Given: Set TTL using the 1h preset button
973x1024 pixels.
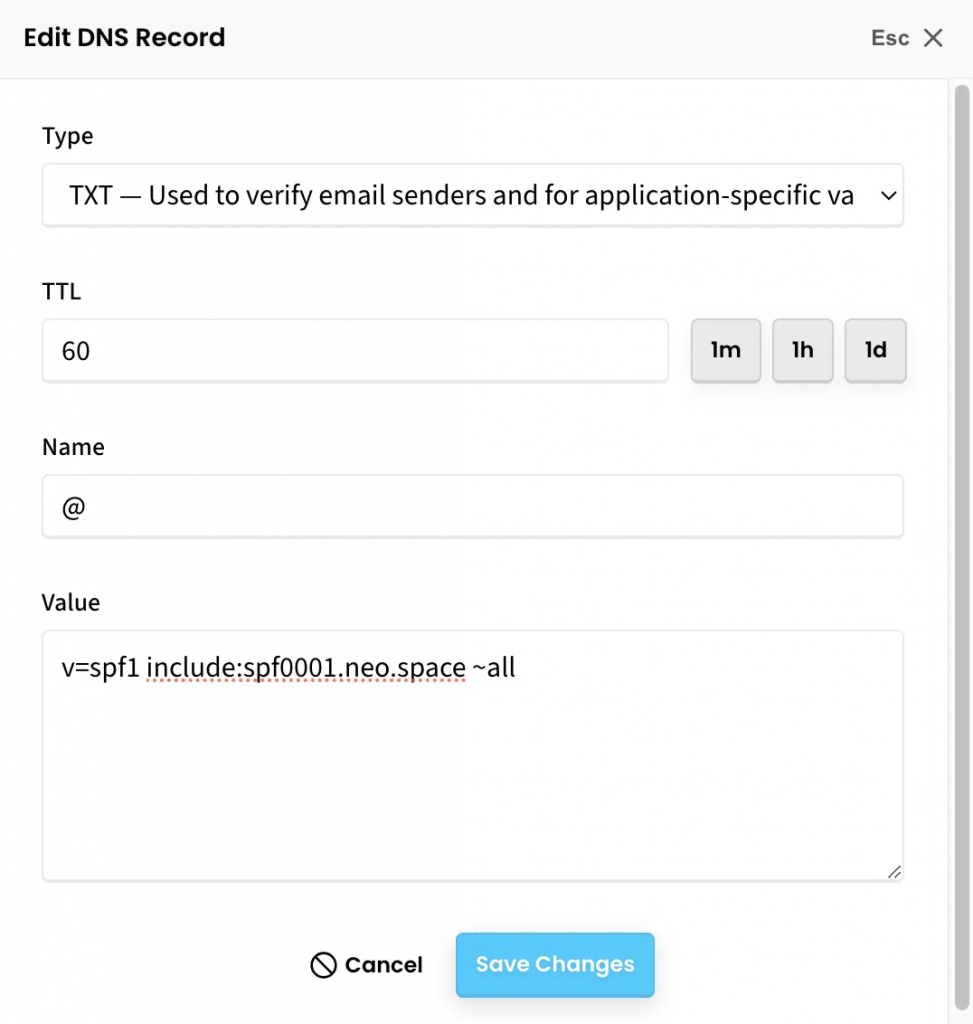Looking at the screenshot, I should (802, 351).
